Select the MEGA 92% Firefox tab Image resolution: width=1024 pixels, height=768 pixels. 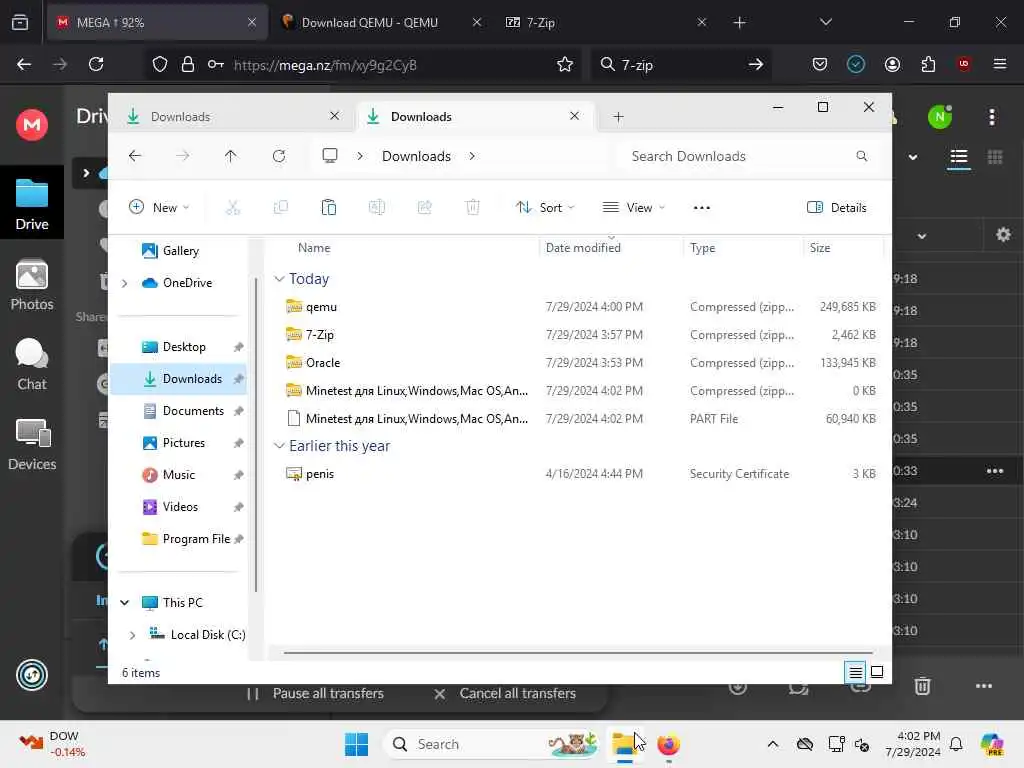tap(157, 22)
